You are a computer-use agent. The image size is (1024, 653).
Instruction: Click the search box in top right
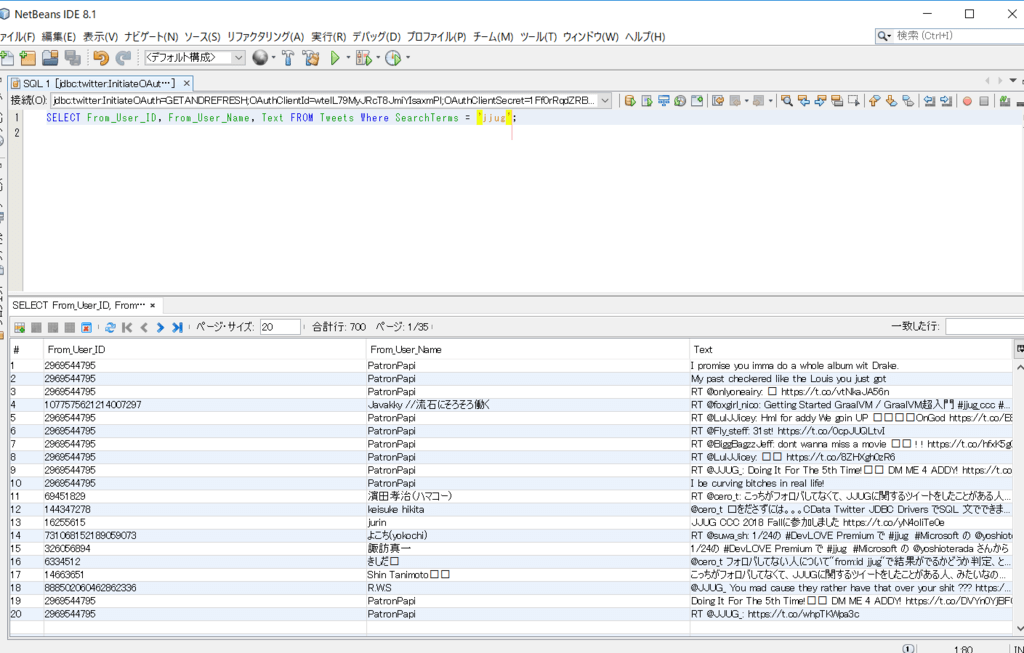click(x=955, y=35)
